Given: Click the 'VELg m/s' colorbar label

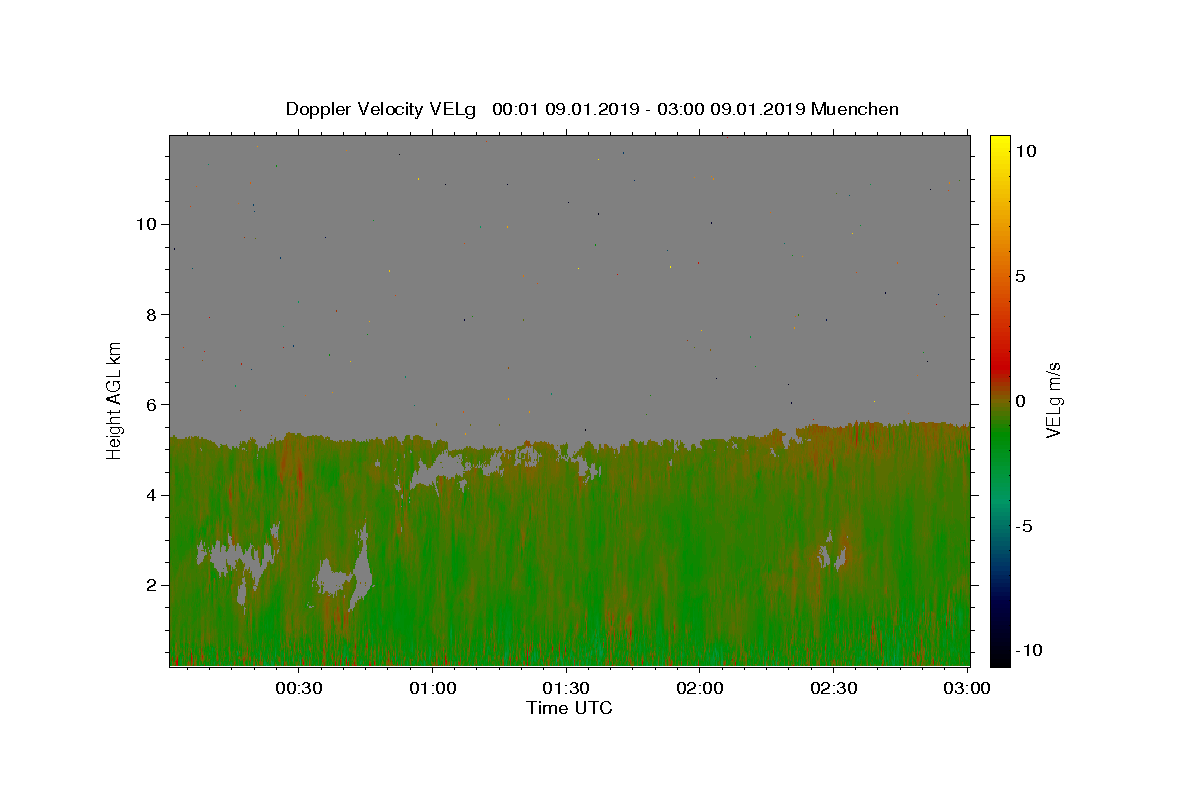Looking at the screenshot, I should coord(1053,400).
